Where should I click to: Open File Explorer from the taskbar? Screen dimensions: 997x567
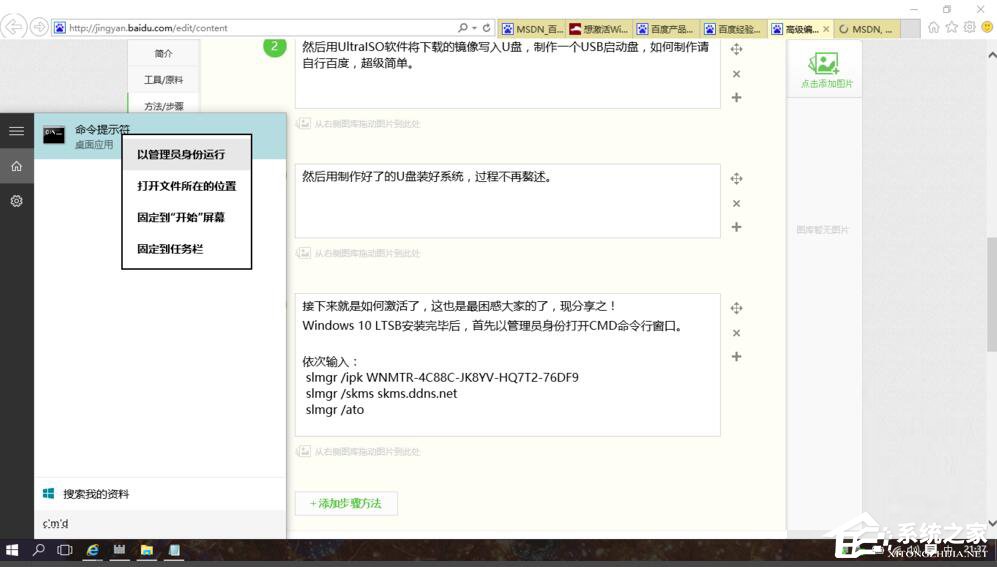coord(146,550)
